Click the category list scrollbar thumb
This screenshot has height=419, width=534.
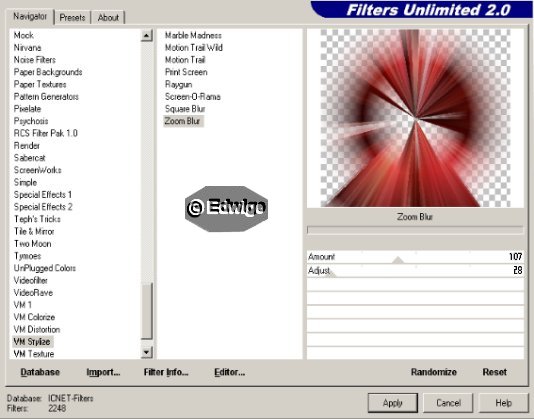point(146,311)
